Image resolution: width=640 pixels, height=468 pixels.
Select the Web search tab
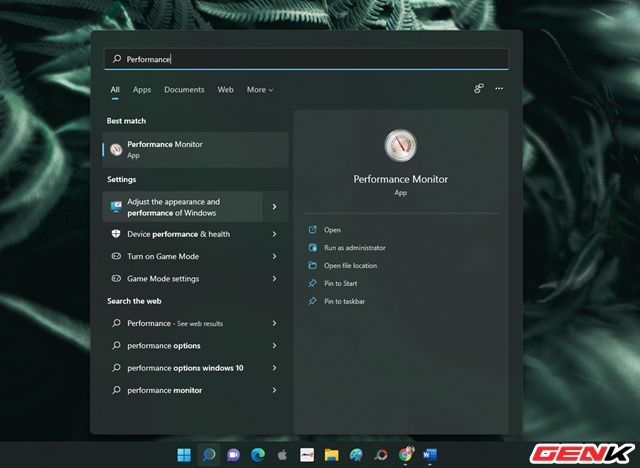226,90
